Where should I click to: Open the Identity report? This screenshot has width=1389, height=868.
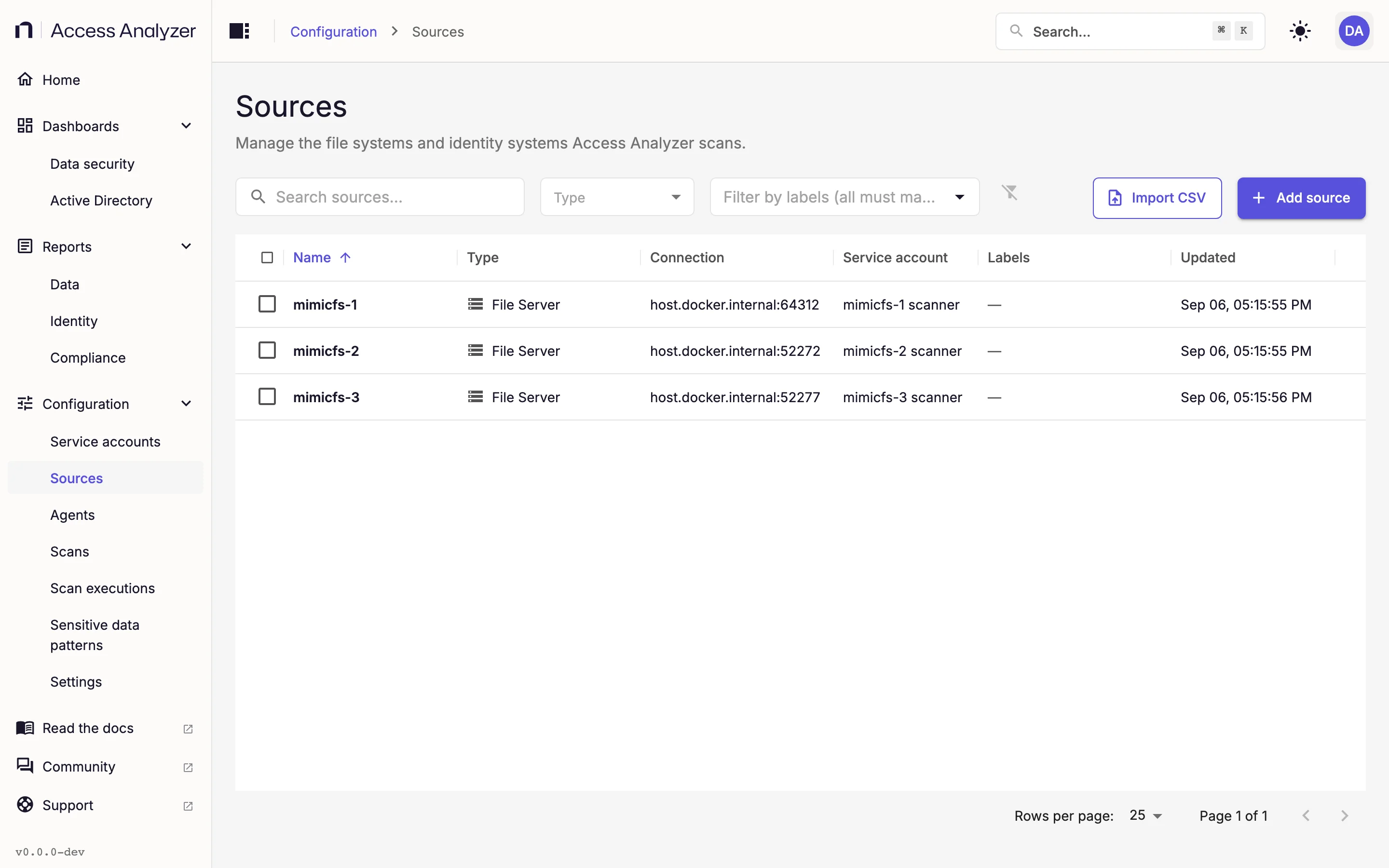[73, 322]
